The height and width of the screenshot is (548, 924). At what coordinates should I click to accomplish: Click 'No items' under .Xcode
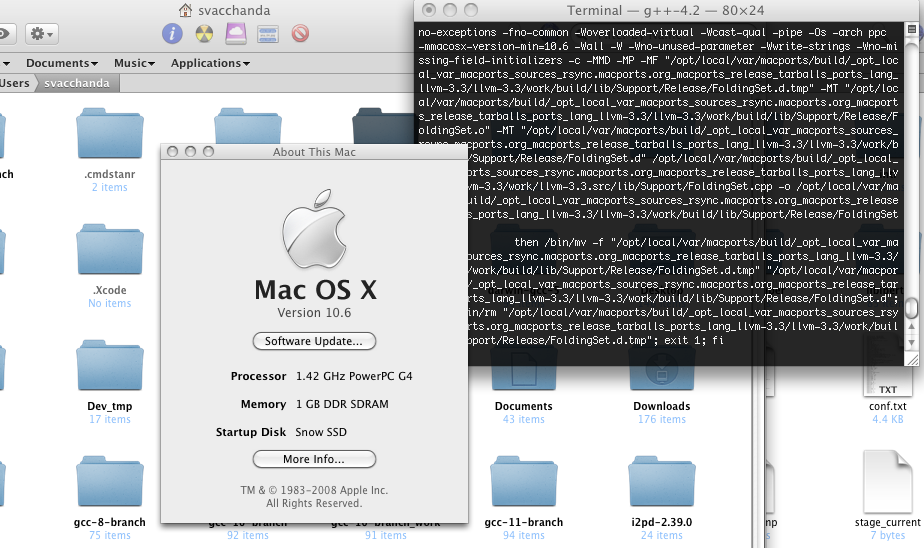point(110,303)
